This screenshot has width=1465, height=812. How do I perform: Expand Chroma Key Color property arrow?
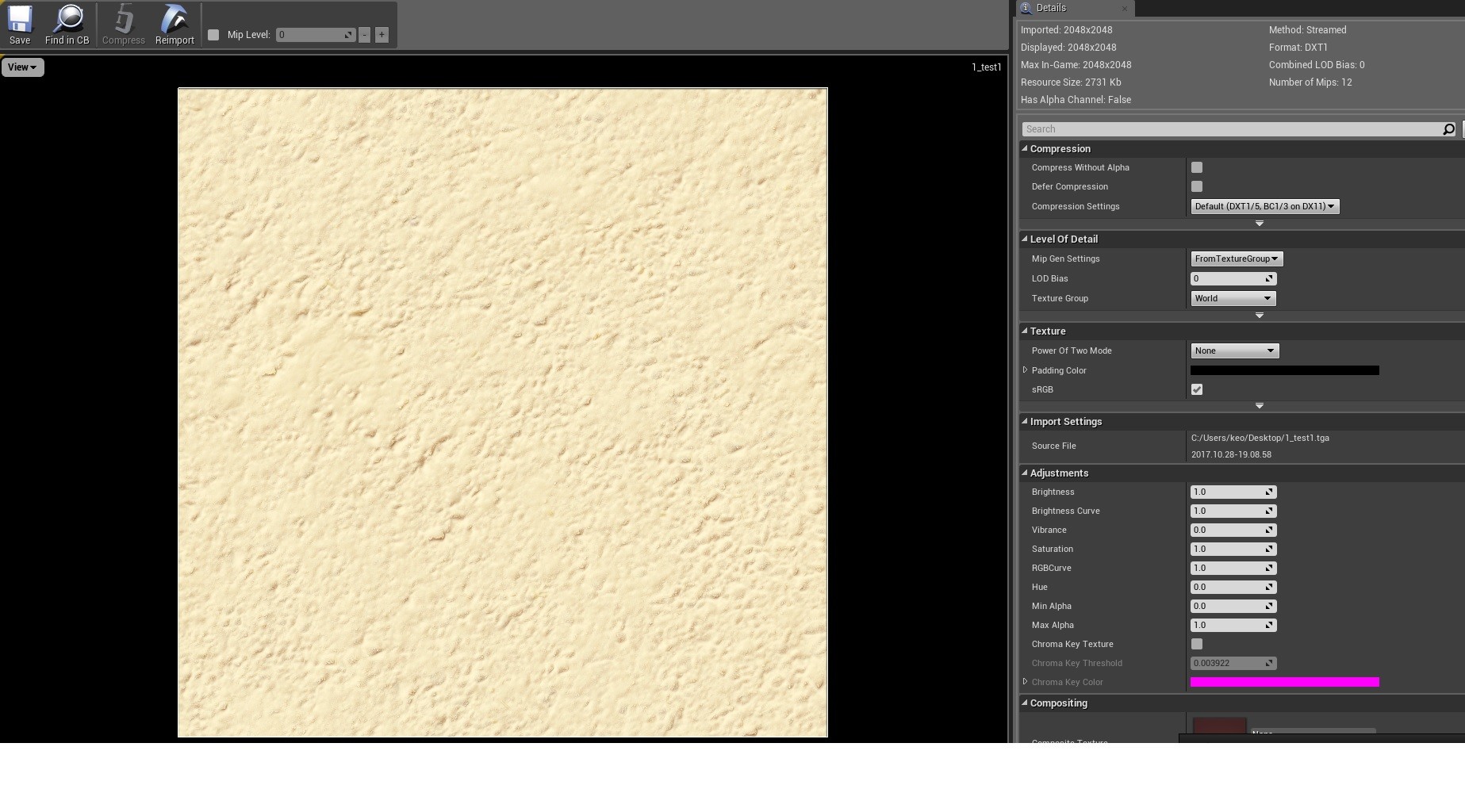pos(1025,682)
